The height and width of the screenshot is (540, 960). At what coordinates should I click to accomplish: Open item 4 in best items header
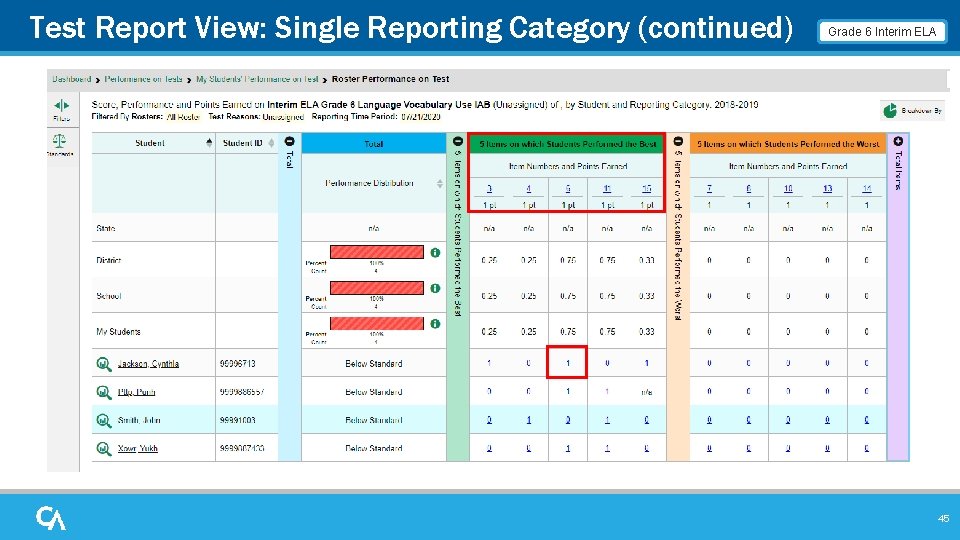click(x=528, y=189)
